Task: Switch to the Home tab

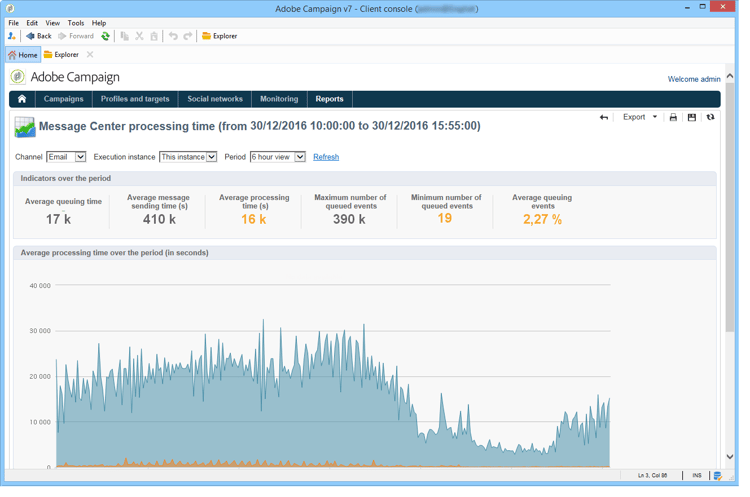Action: (23, 55)
